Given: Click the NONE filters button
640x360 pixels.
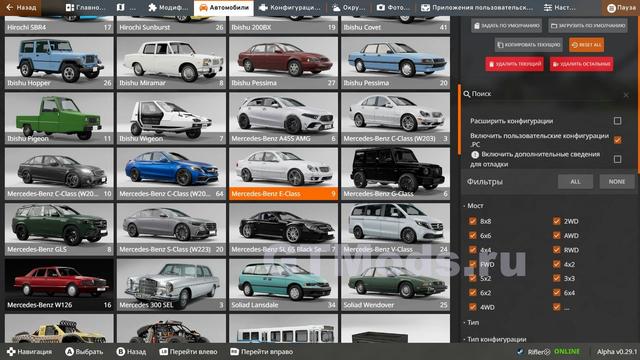Looking at the screenshot, I should (x=617, y=182).
